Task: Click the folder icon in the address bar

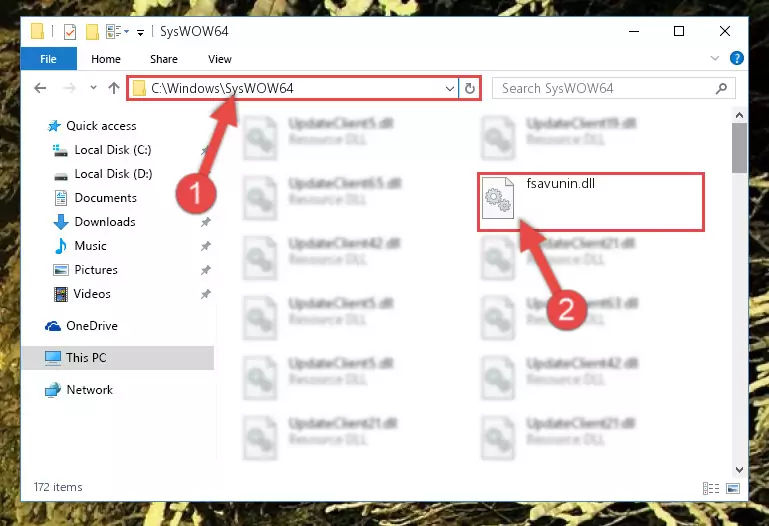Action: (140, 88)
